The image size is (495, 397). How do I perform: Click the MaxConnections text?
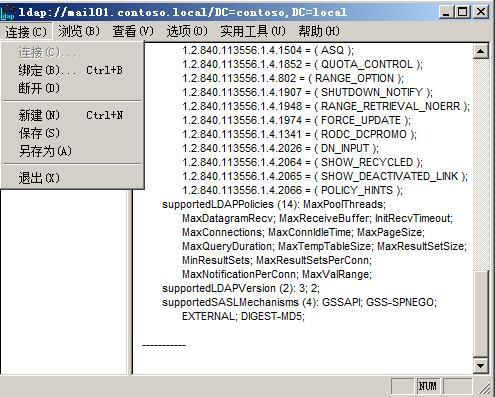[223, 232]
